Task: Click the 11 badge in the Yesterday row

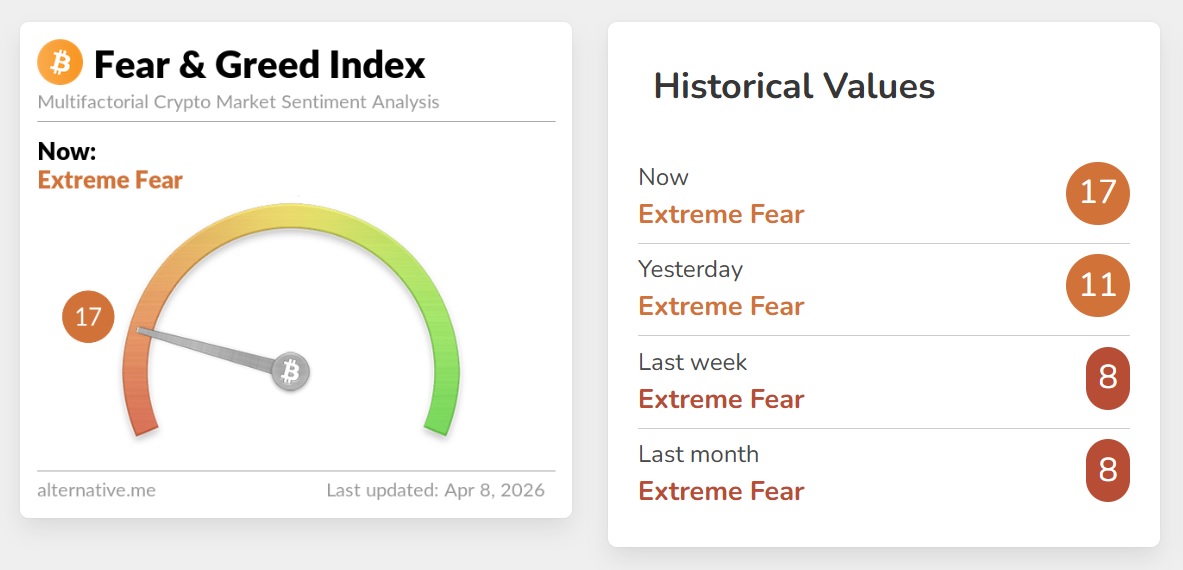Action: tap(1098, 285)
